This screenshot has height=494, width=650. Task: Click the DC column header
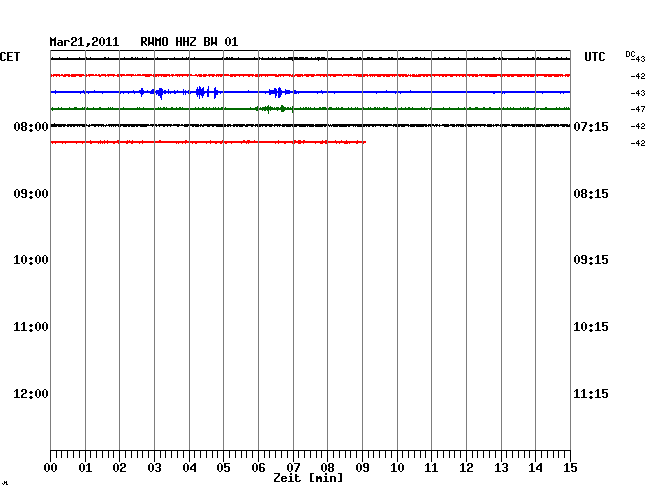pos(630,54)
